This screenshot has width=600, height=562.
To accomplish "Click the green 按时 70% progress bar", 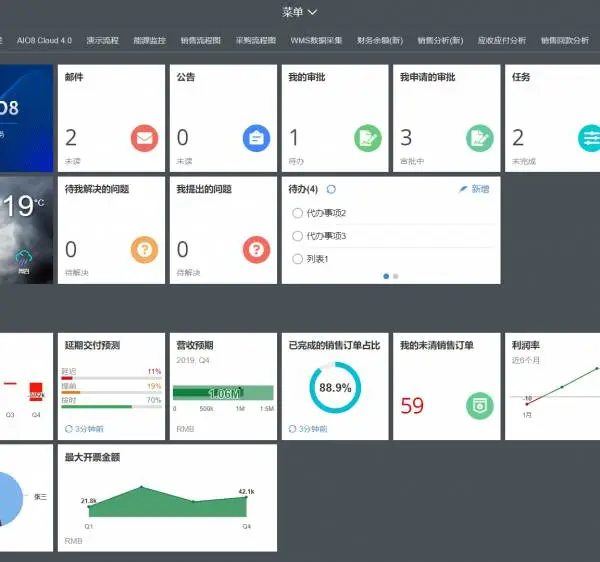I will pyautogui.click(x=111, y=407).
